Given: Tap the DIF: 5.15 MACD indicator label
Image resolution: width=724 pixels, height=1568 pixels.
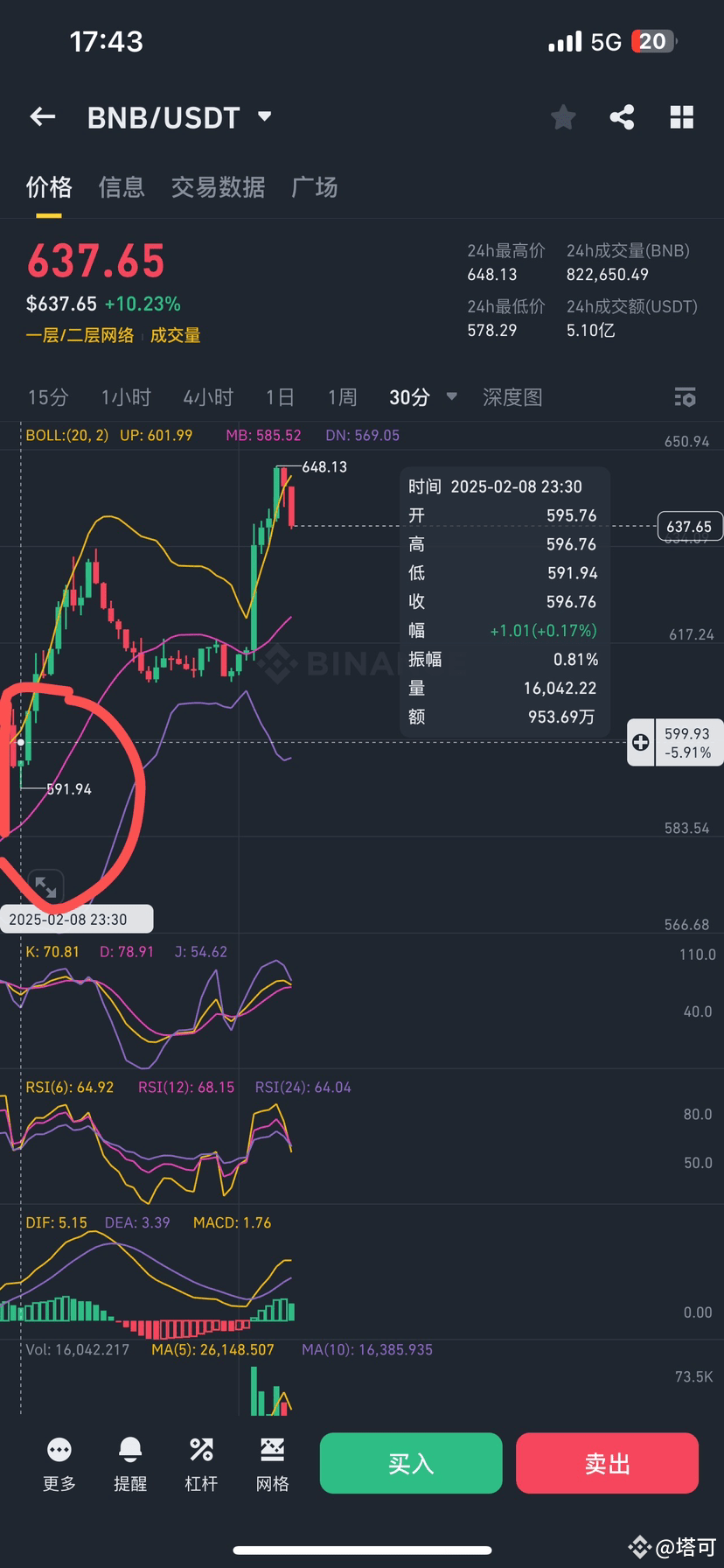Looking at the screenshot, I should 56,1223.
